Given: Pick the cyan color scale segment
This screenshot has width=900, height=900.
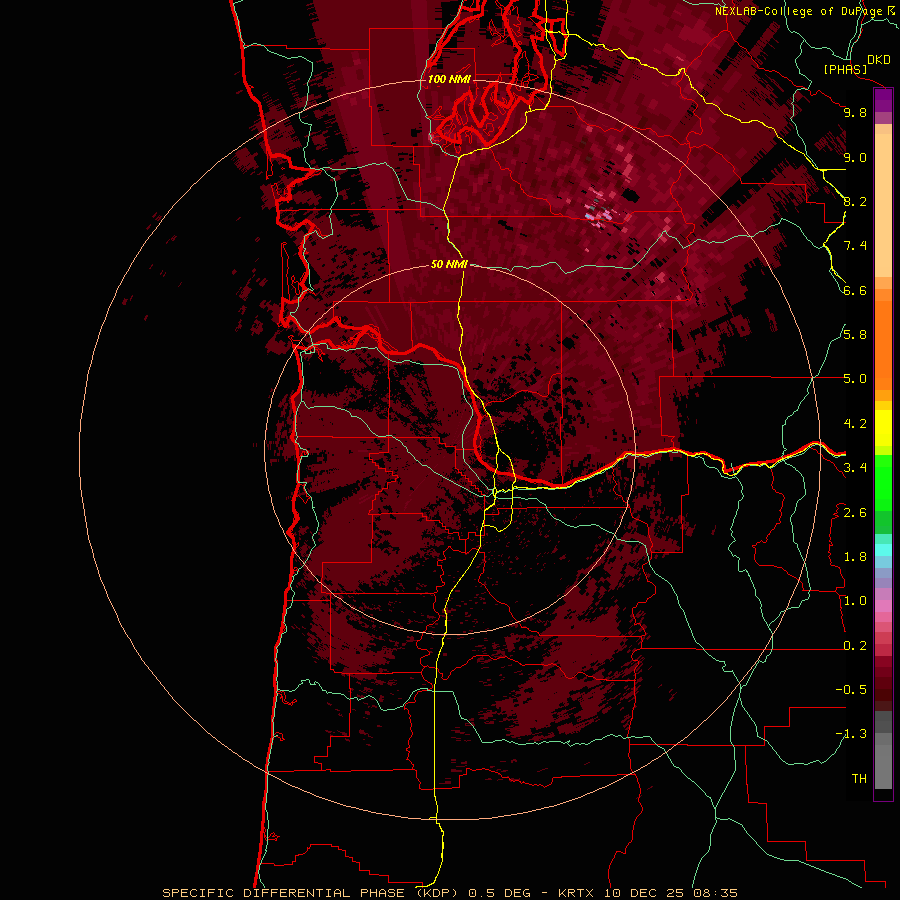Looking at the screenshot, I should [883, 550].
